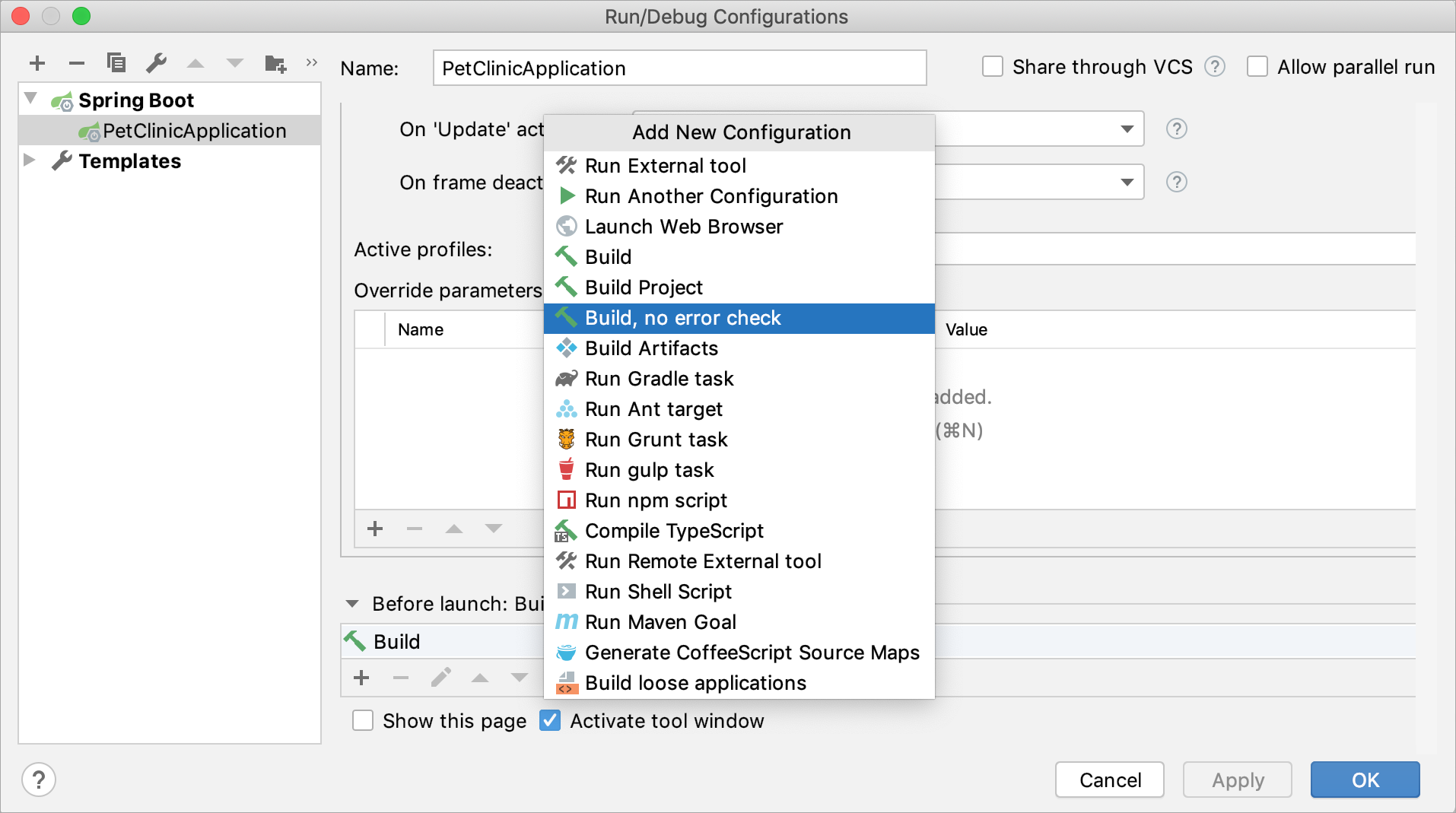Add before launch task plus icon
Image resolution: width=1456 pixels, height=813 pixels.
361,678
